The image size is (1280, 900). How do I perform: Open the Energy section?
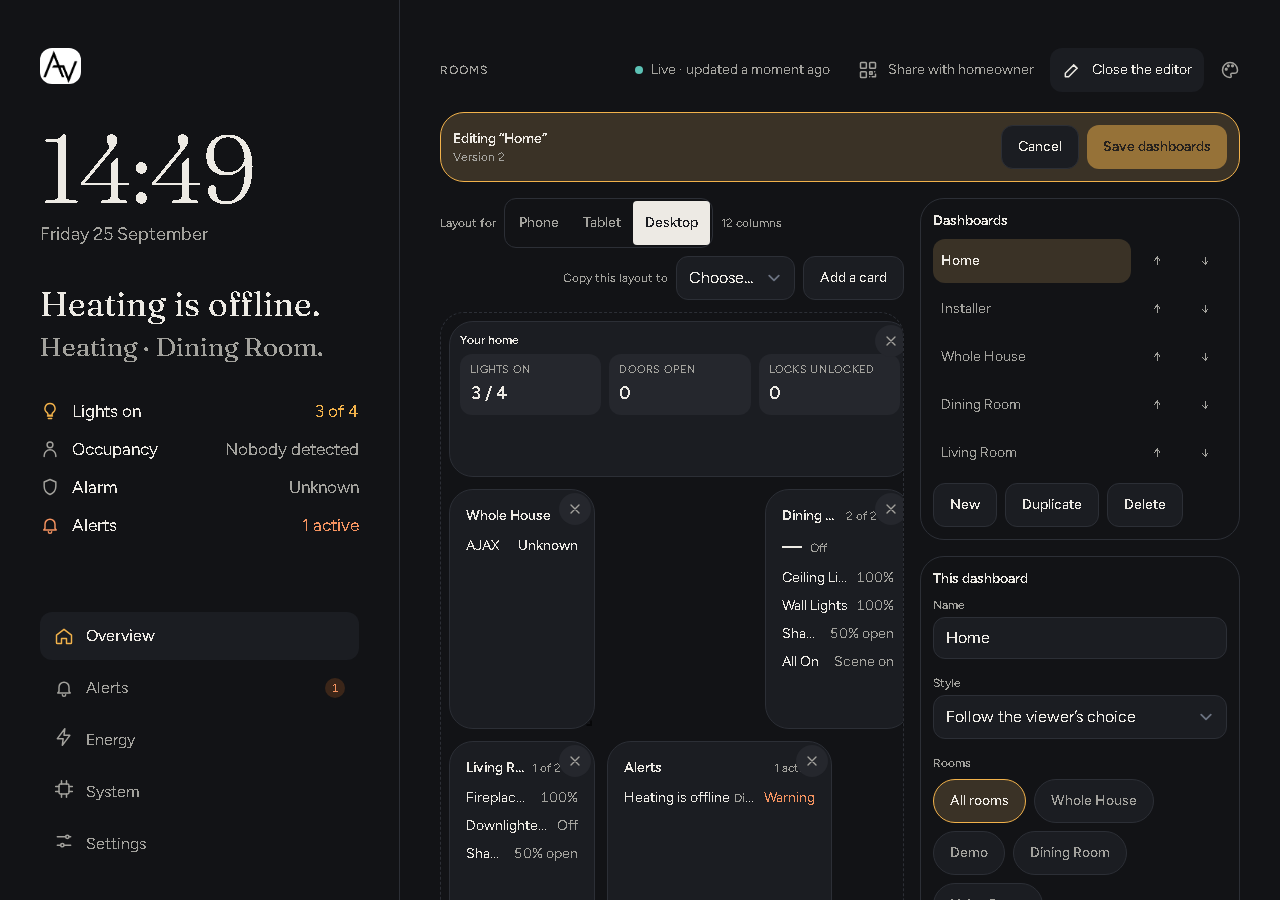199,740
